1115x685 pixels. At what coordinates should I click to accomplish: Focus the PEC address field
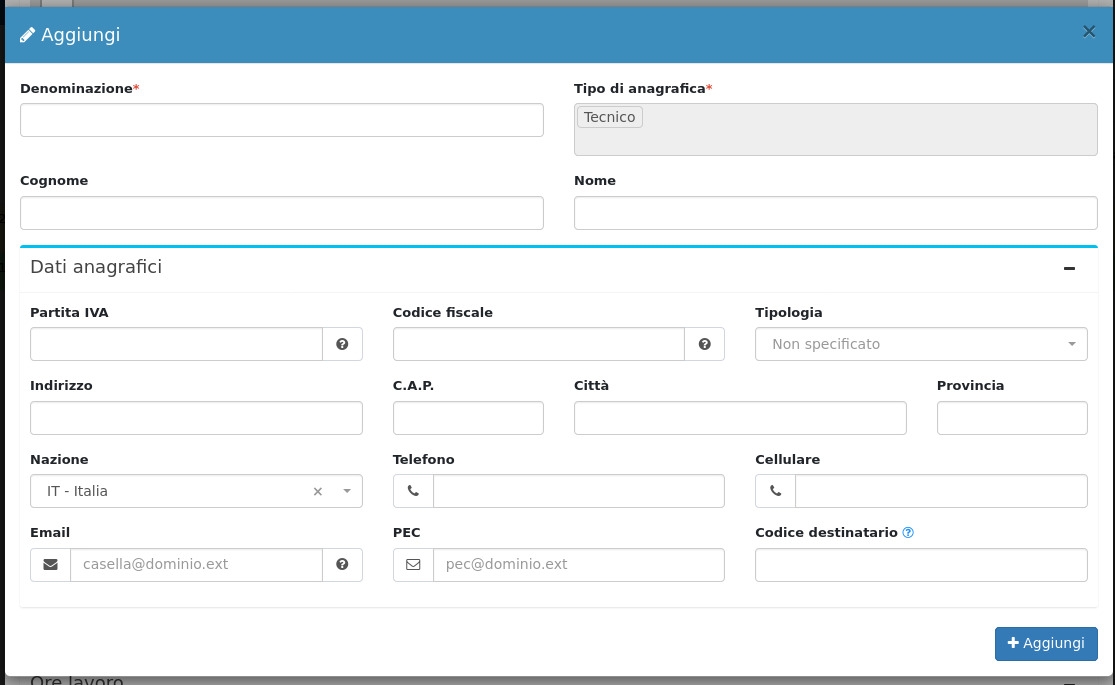[x=578, y=565]
